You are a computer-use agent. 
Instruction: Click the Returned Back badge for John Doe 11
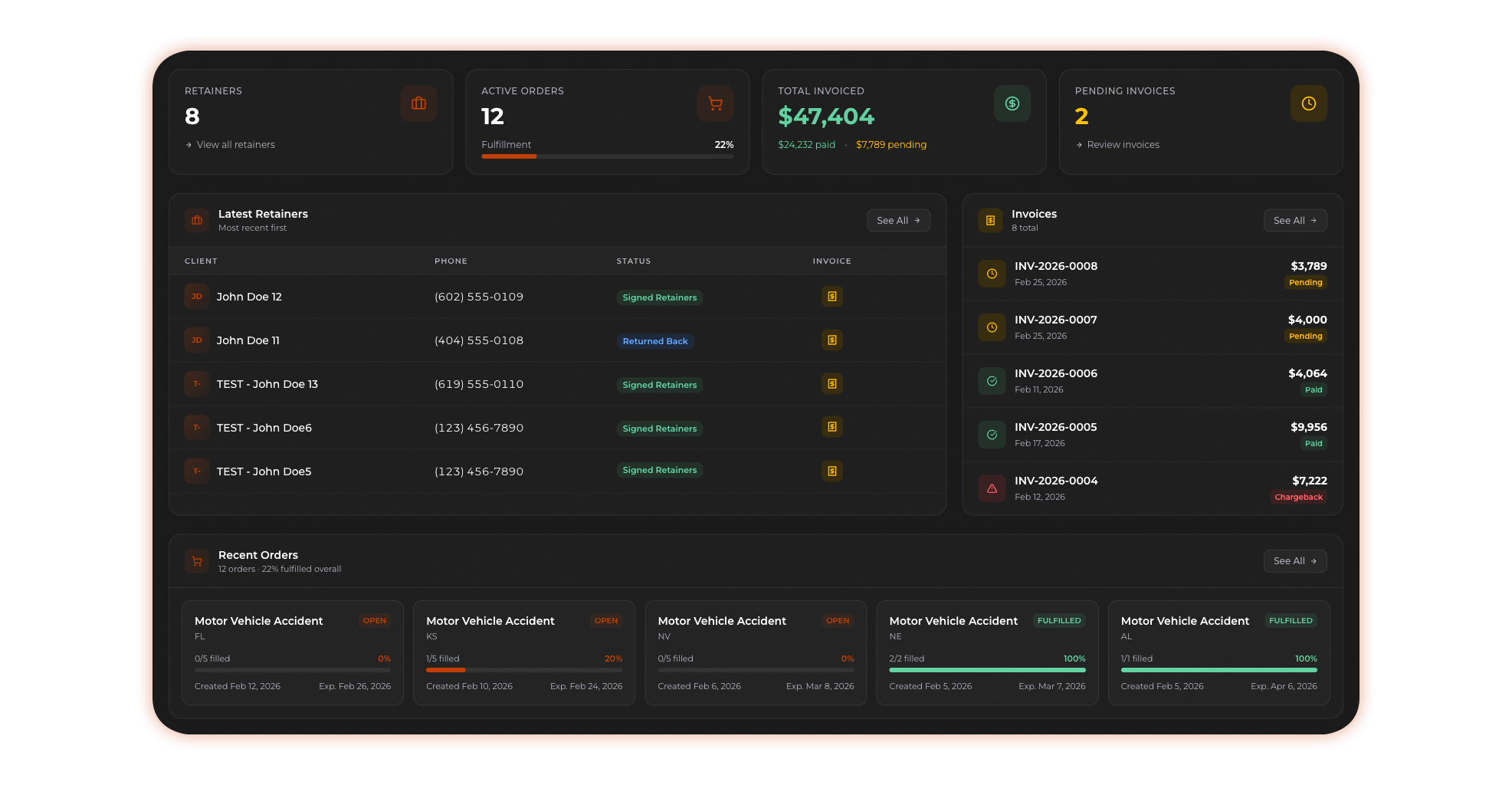click(x=655, y=340)
